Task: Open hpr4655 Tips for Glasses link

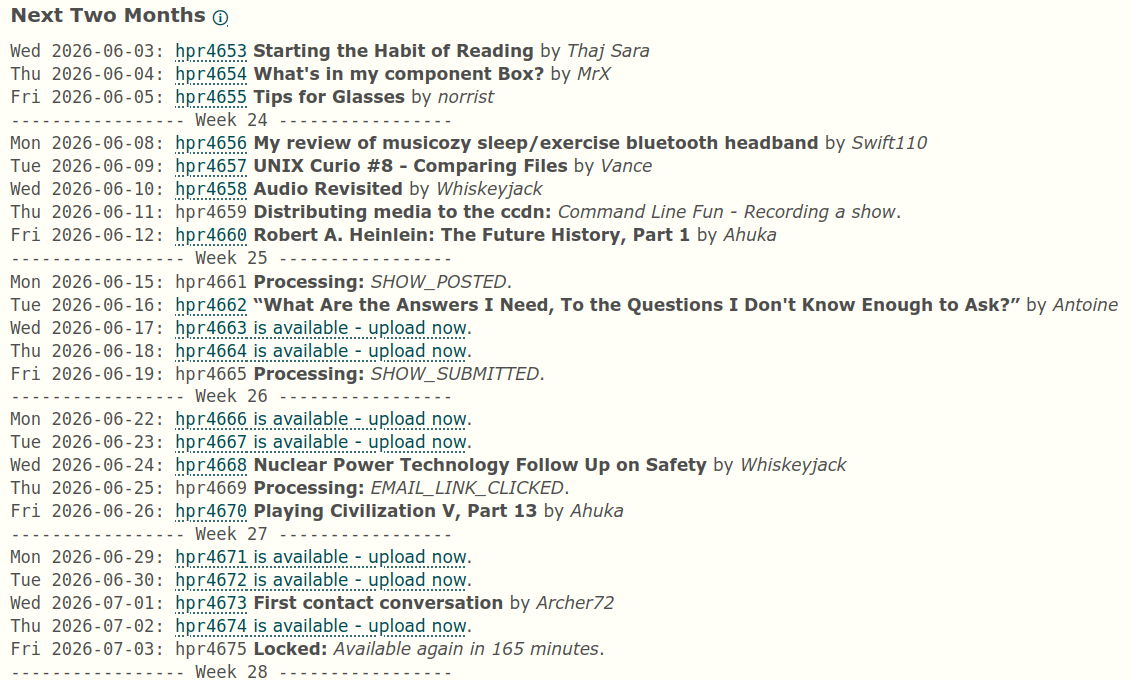Action: [x=211, y=97]
